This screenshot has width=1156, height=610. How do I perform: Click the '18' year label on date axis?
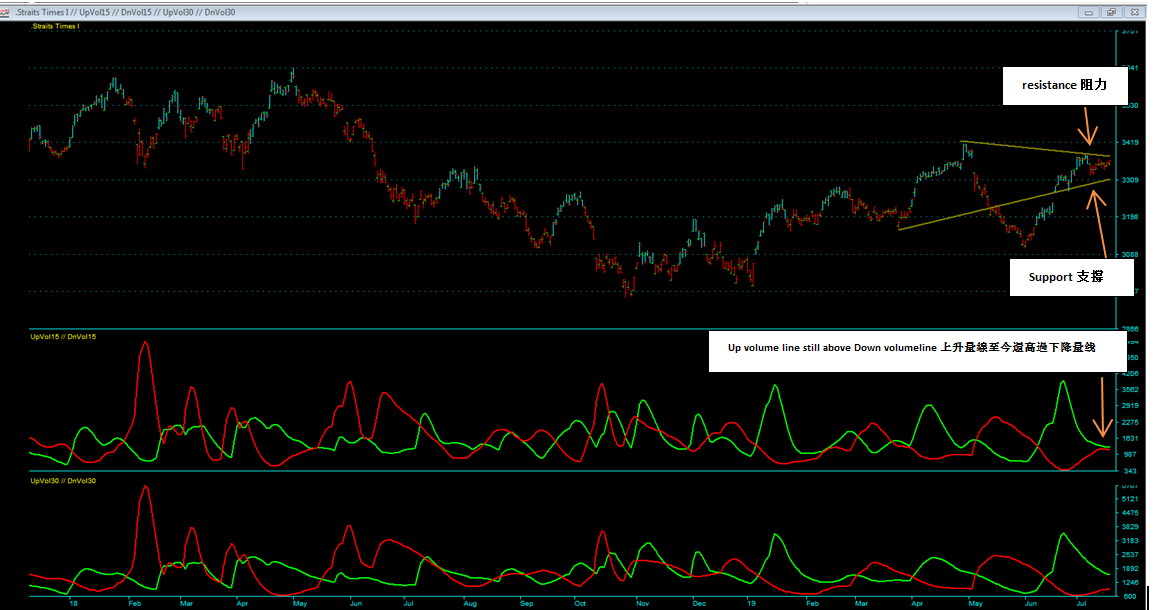tap(73, 603)
